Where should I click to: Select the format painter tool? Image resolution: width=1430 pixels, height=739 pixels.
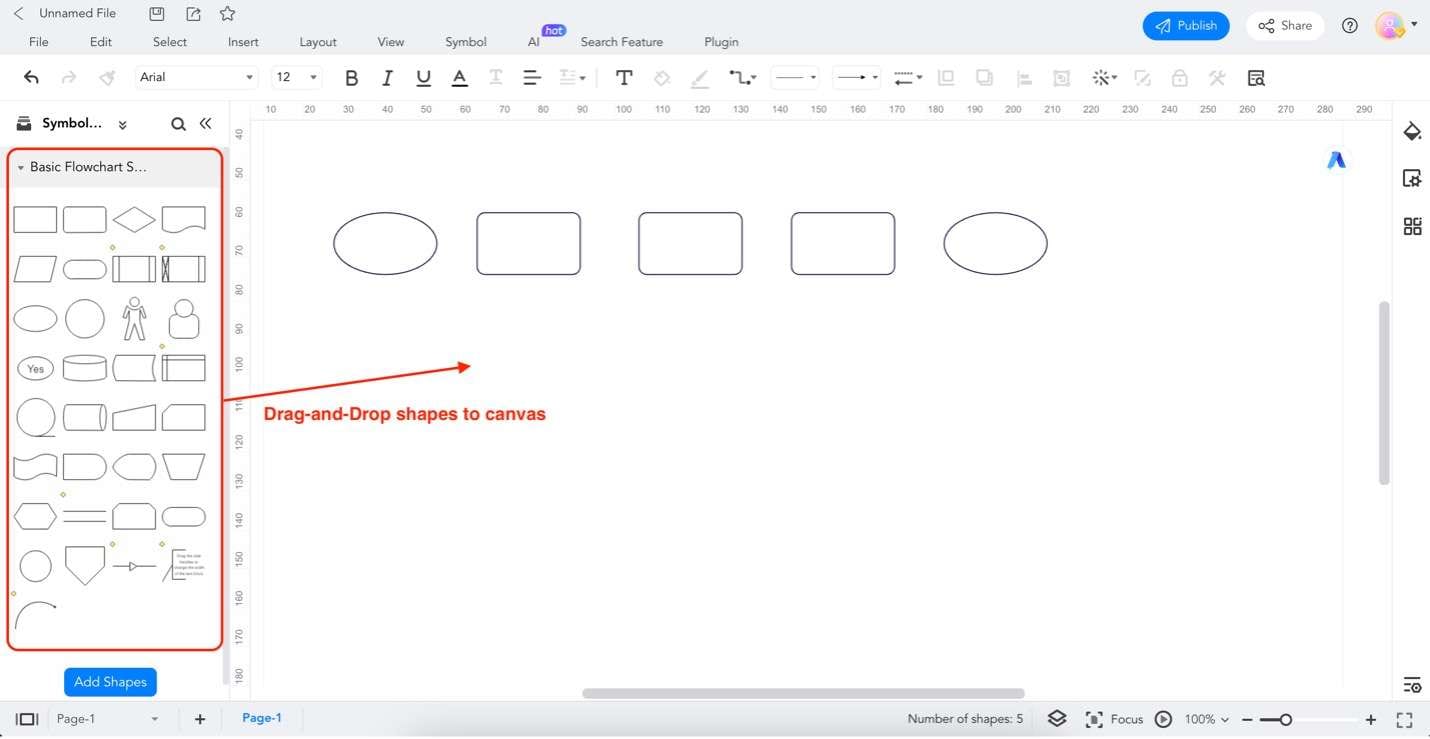tap(107, 77)
